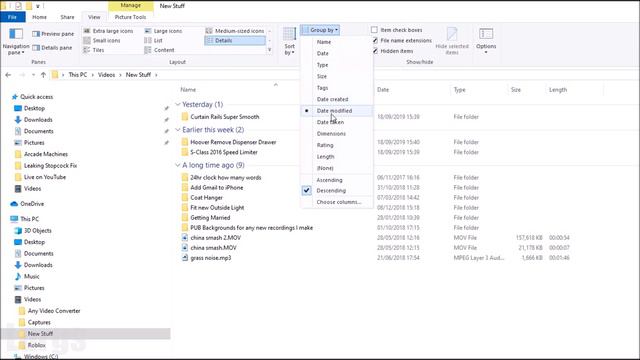Image resolution: width=640 pixels, height=360 pixels.
Task: Go up one folder level
Action: pos(43,75)
